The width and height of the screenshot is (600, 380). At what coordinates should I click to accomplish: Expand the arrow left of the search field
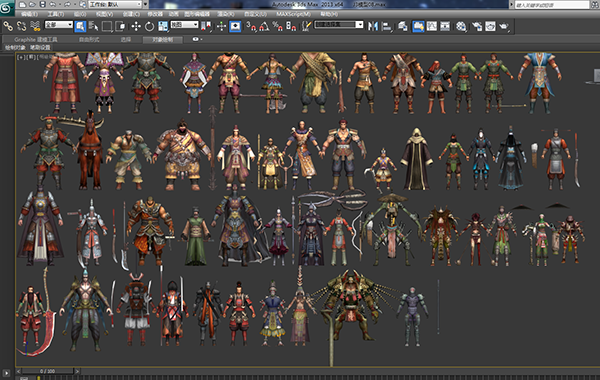512,5
